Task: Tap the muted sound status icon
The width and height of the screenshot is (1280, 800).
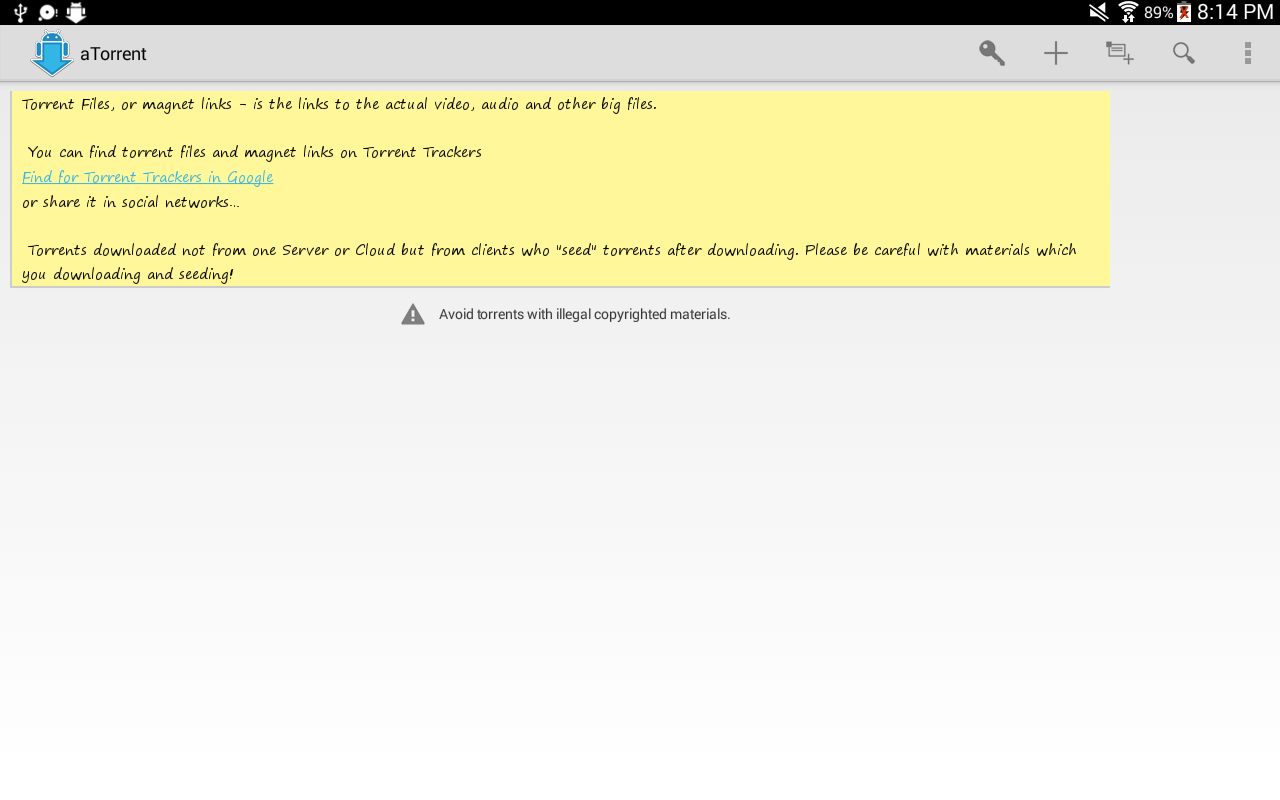Action: point(1099,12)
